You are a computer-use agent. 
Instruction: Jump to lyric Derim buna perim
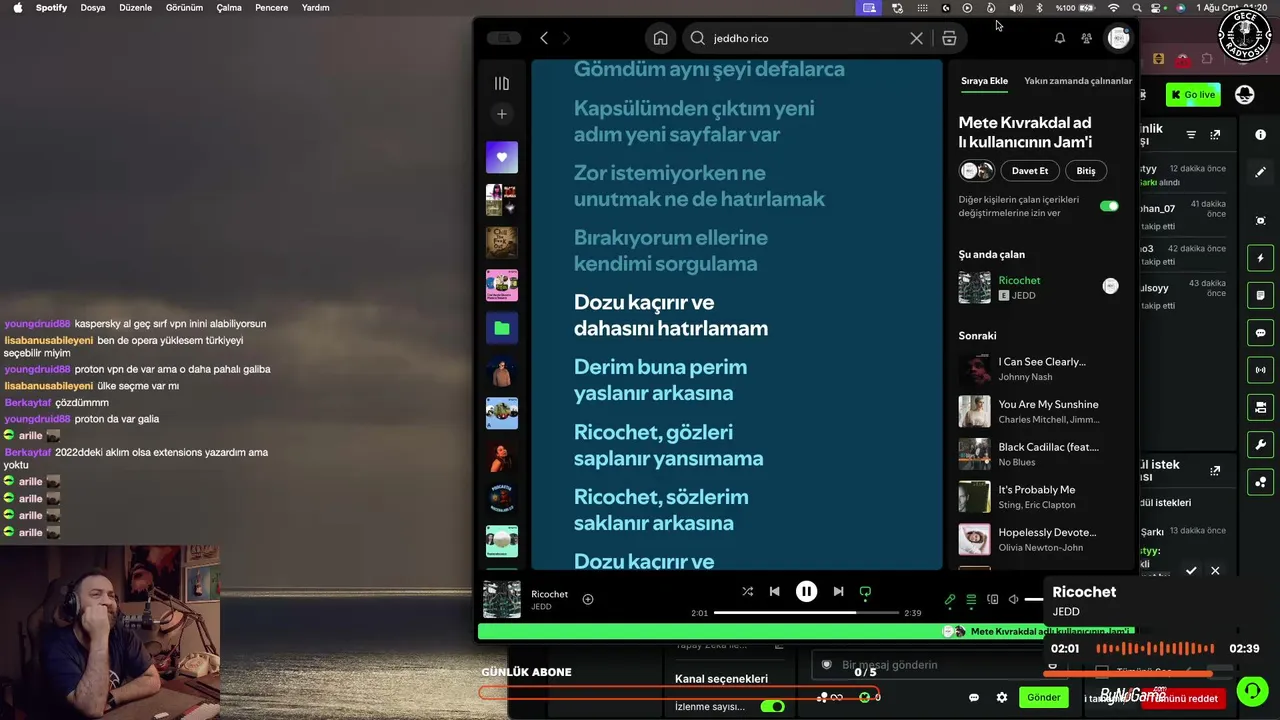660,380
